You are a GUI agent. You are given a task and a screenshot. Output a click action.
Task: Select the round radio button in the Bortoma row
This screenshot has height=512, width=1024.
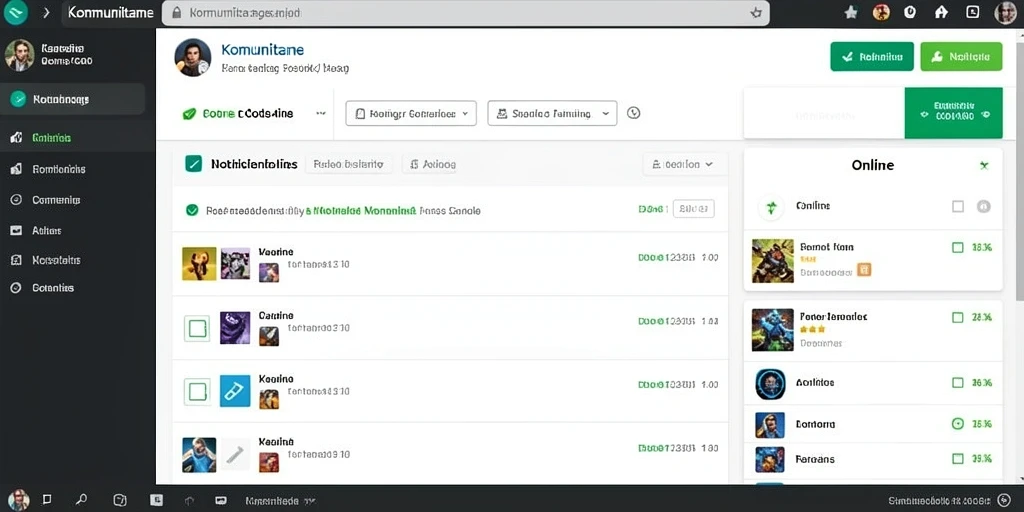[957, 424]
